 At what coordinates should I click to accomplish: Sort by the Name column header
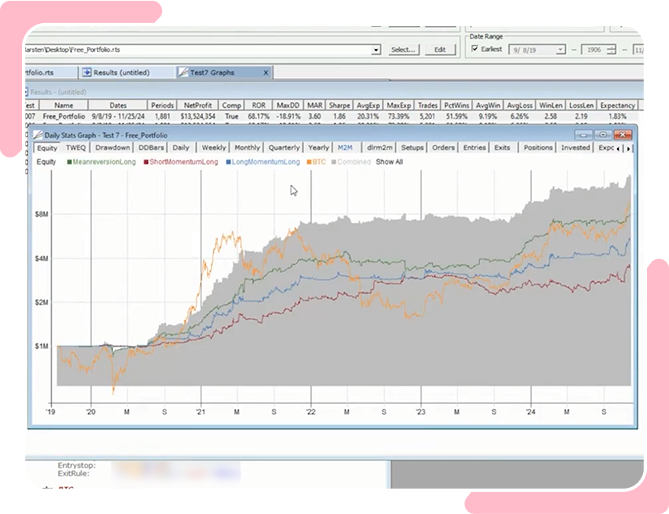point(64,105)
